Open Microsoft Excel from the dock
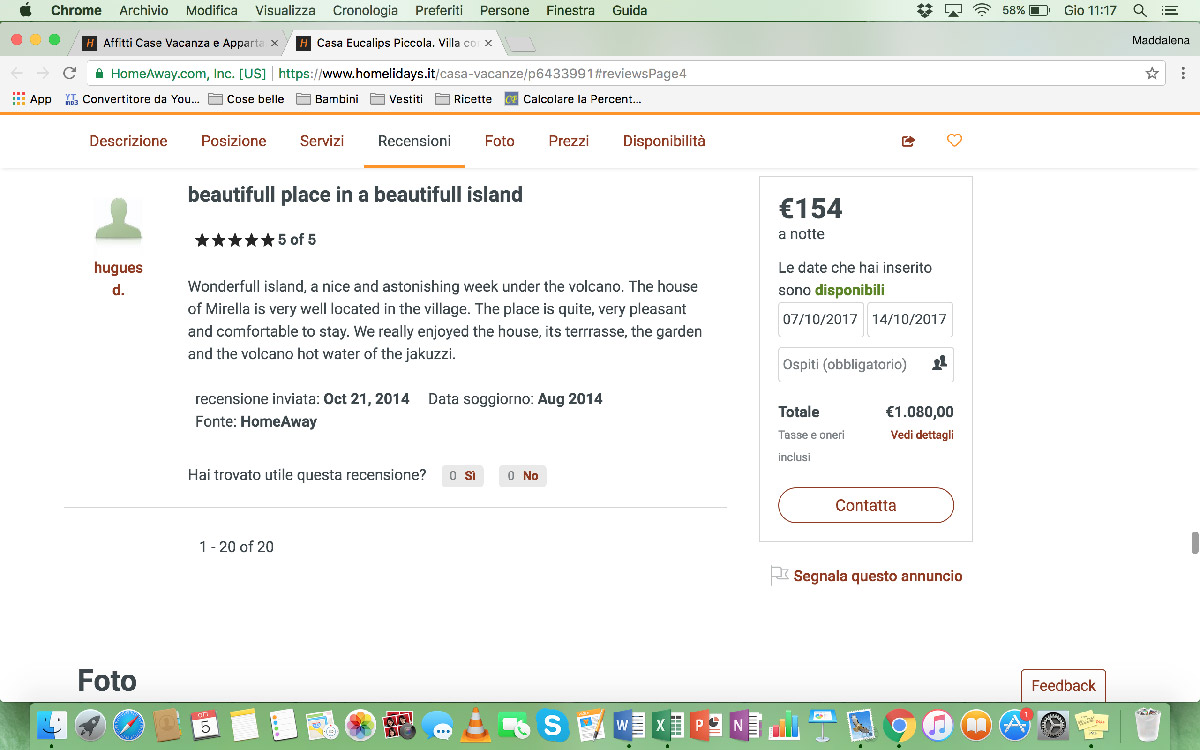This screenshot has width=1200, height=750. [x=667, y=724]
